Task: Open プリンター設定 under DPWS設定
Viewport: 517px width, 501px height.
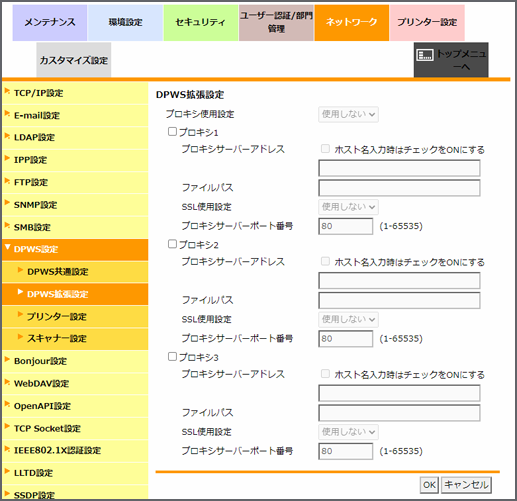Action: pyautogui.click(x=75, y=316)
